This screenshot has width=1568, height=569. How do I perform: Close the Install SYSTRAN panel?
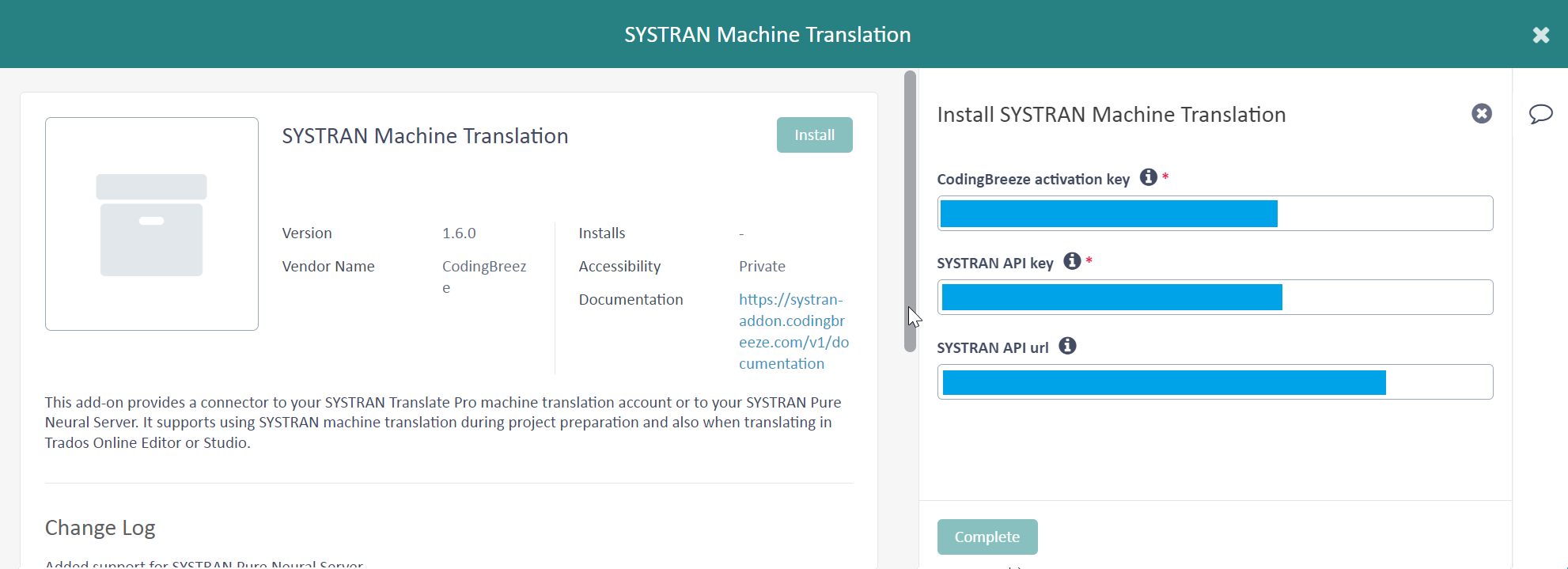tap(1482, 114)
